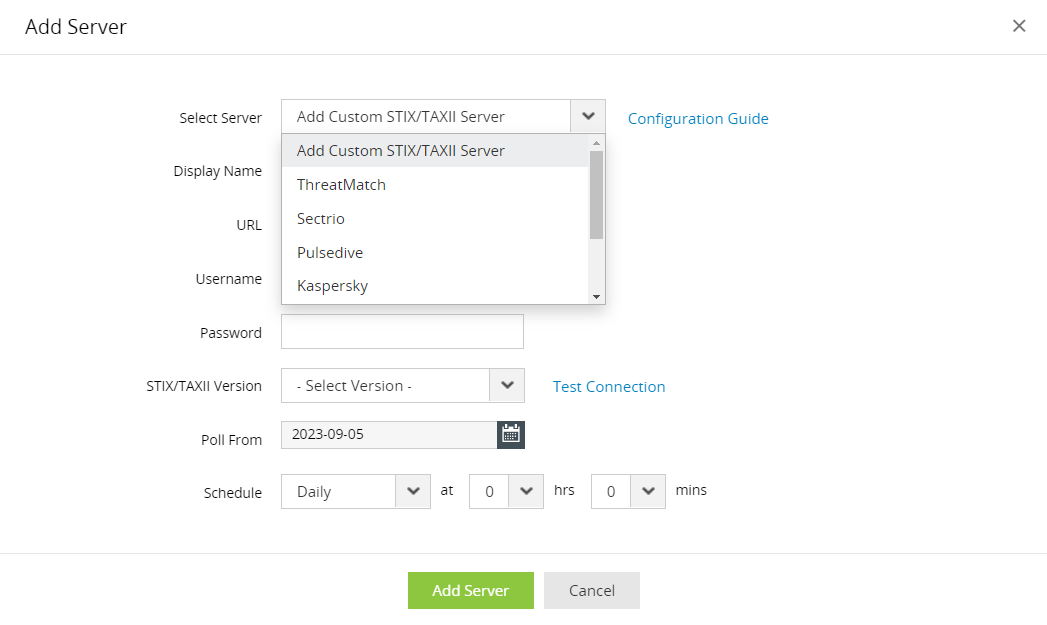Viewport: 1047px width, 625px height.
Task: Click the Poll From date field
Action: coord(389,435)
